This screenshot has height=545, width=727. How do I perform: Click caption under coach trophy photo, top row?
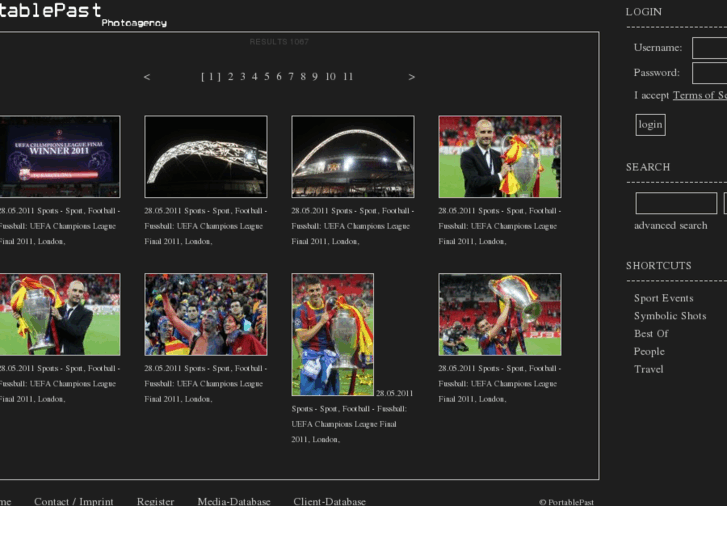499,226
